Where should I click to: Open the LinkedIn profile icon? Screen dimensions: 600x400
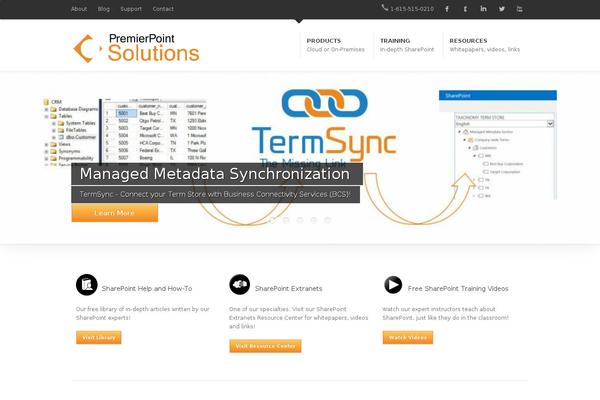pos(483,9)
